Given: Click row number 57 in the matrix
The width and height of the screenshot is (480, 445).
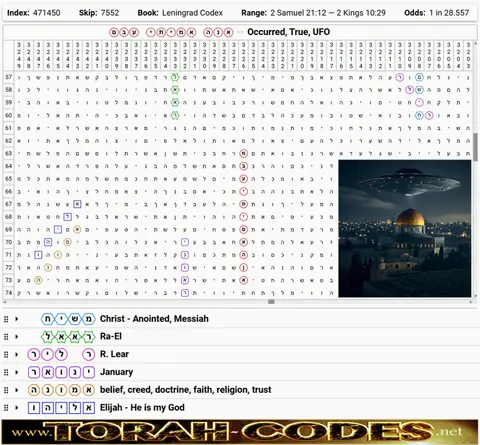Looking at the screenshot, I should [x=9, y=77].
